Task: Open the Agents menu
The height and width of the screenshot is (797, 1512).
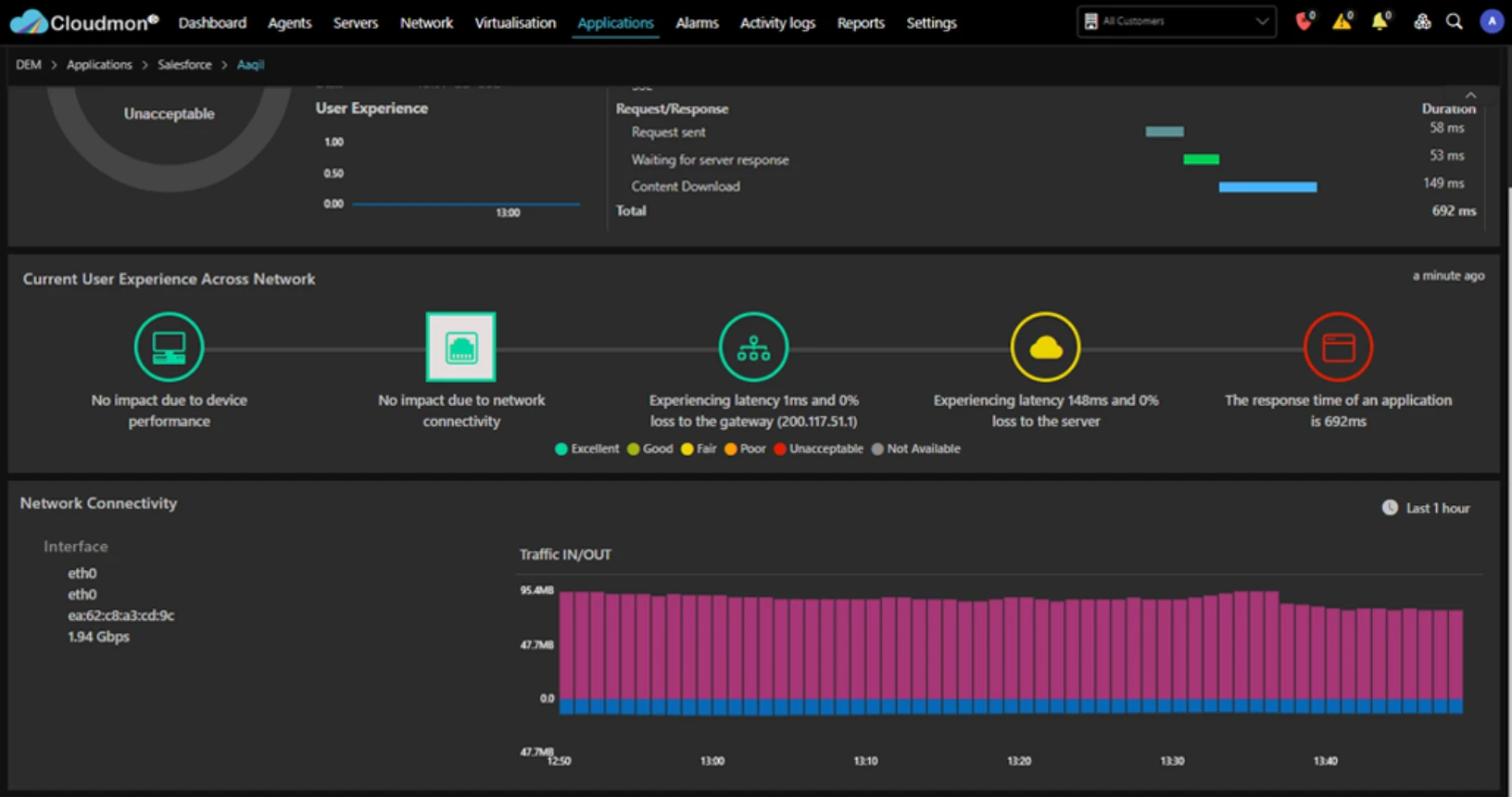Action: [x=290, y=22]
